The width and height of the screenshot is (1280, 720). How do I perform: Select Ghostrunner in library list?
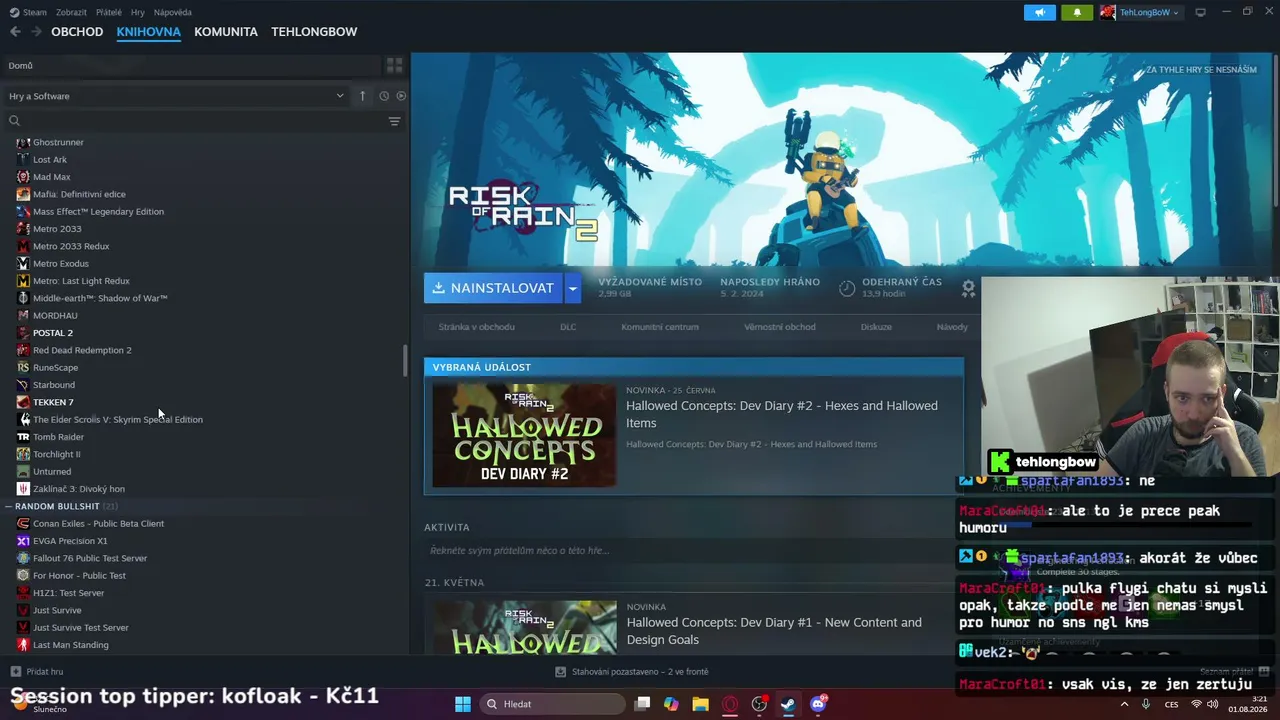pos(58,142)
